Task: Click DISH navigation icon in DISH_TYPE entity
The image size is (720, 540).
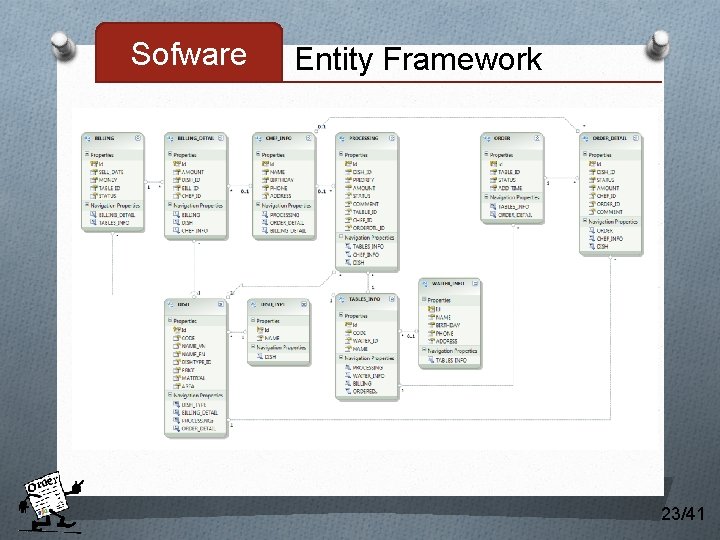Action: pyautogui.click(x=260, y=356)
